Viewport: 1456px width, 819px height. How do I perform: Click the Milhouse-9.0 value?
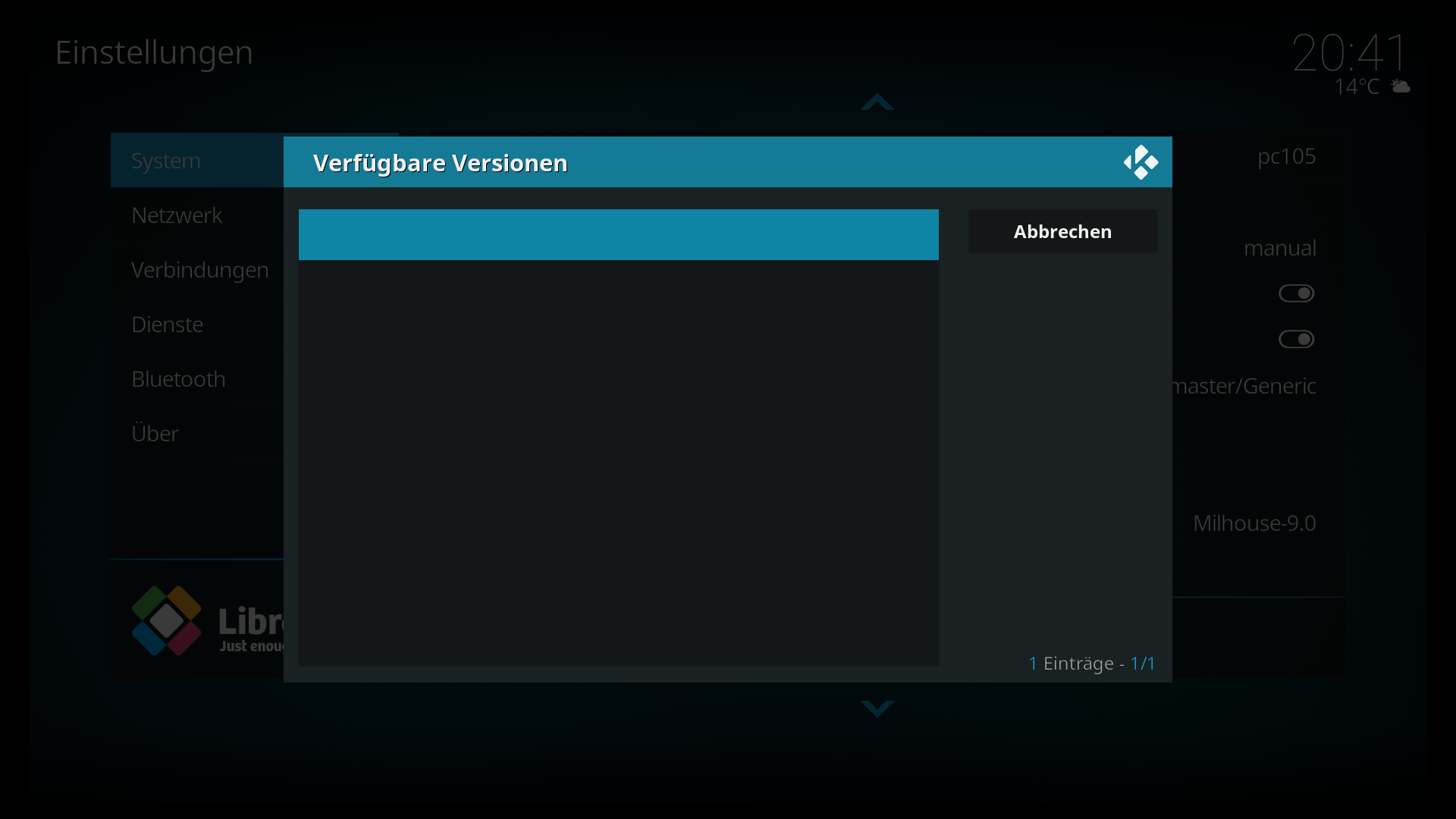(1254, 523)
